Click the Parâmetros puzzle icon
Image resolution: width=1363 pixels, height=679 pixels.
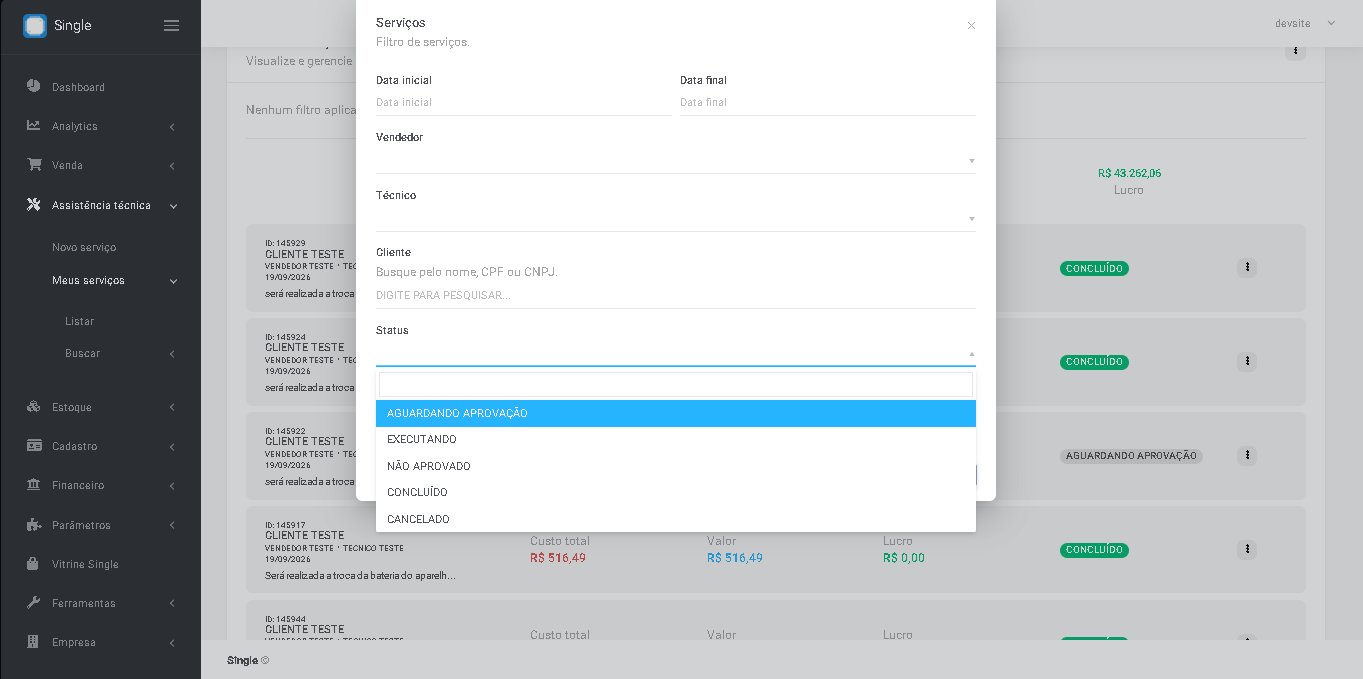(x=33, y=525)
